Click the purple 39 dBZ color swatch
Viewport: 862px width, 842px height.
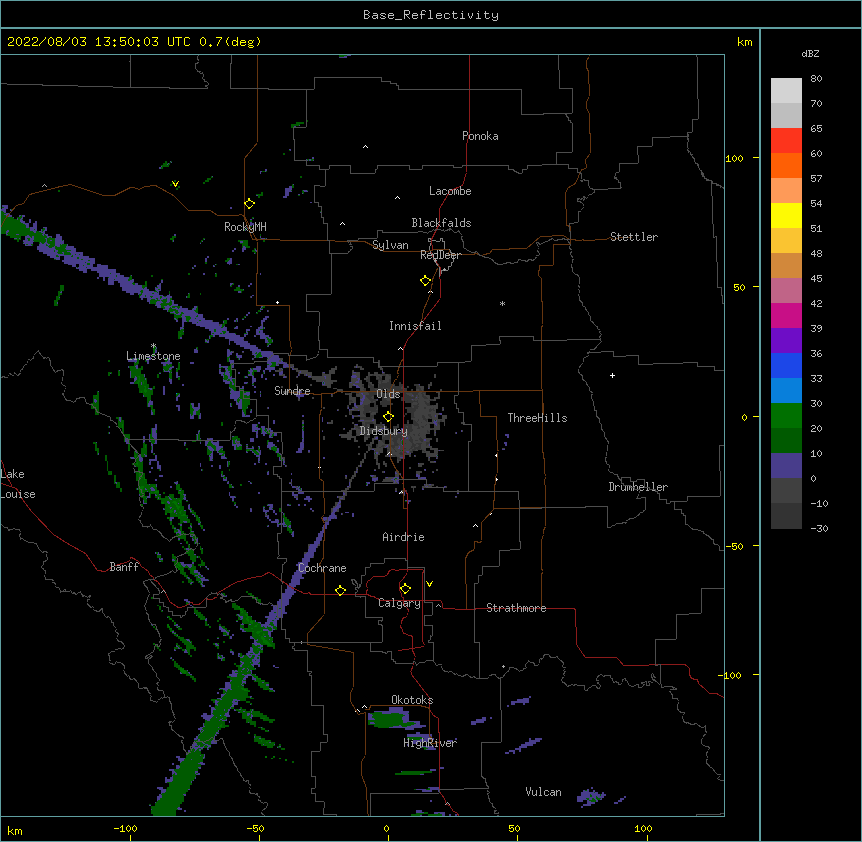786,340
